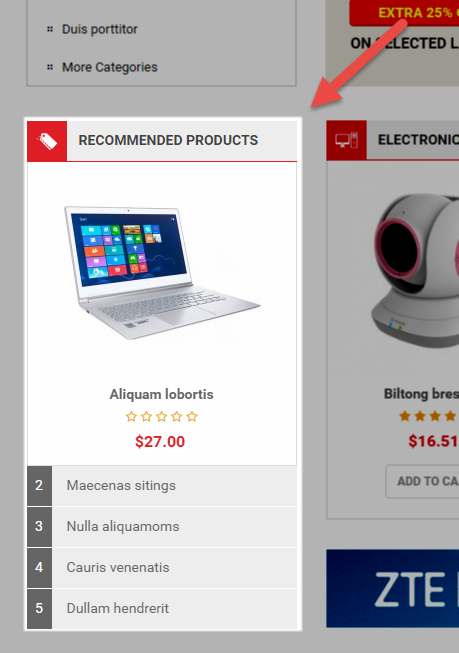This screenshot has width=459, height=653.
Task: Expand item 5 Dullam hendrerit
Action: [x=162, y=608]
